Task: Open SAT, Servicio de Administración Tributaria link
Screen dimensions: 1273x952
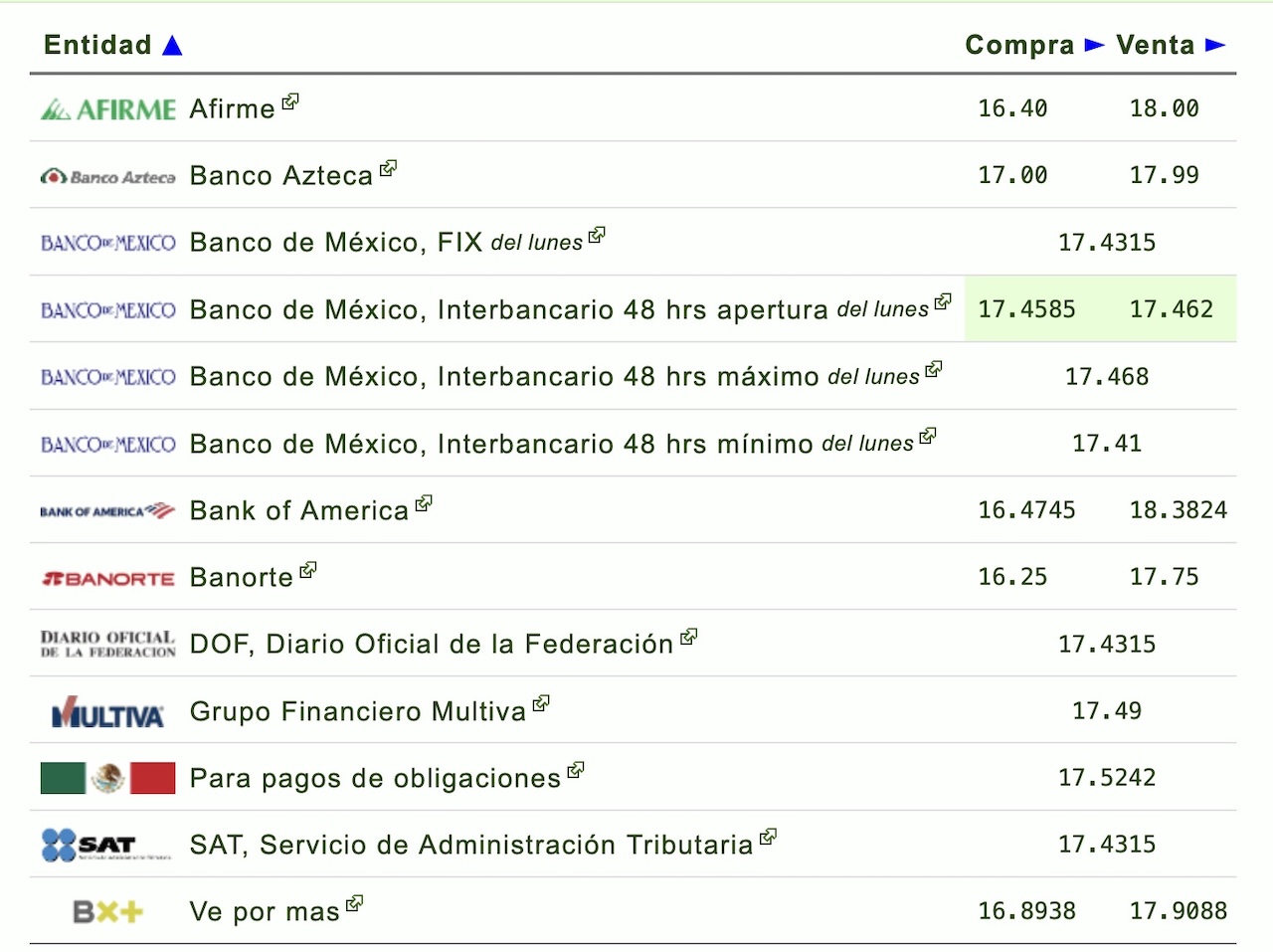Action: (471, 845)
